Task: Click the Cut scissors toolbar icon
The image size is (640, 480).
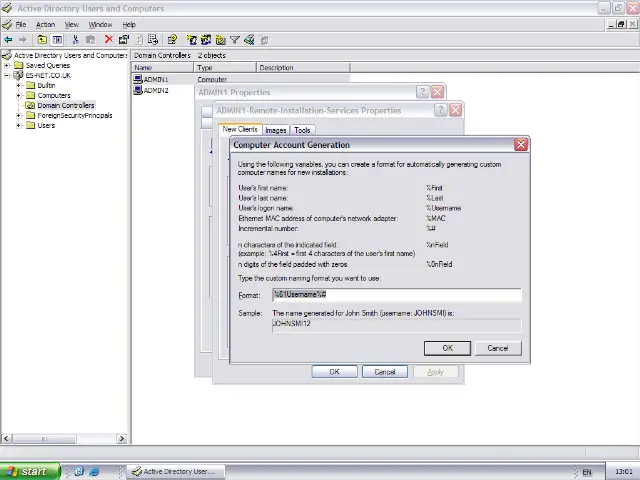Action: [75, 40]
